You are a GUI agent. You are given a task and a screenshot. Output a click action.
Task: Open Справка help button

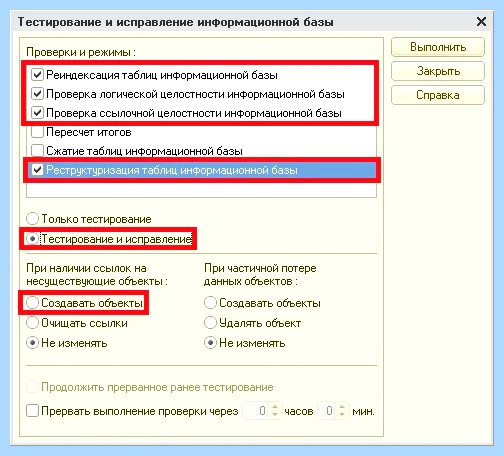click(438, 95)
